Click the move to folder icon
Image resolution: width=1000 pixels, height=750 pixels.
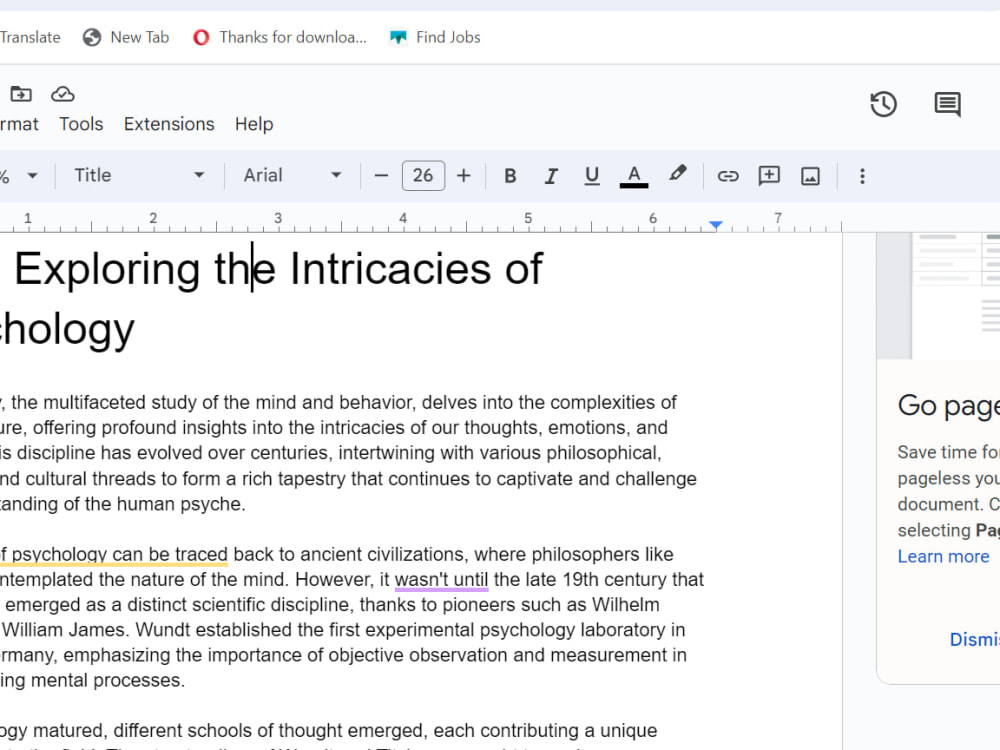click(21, 94)
